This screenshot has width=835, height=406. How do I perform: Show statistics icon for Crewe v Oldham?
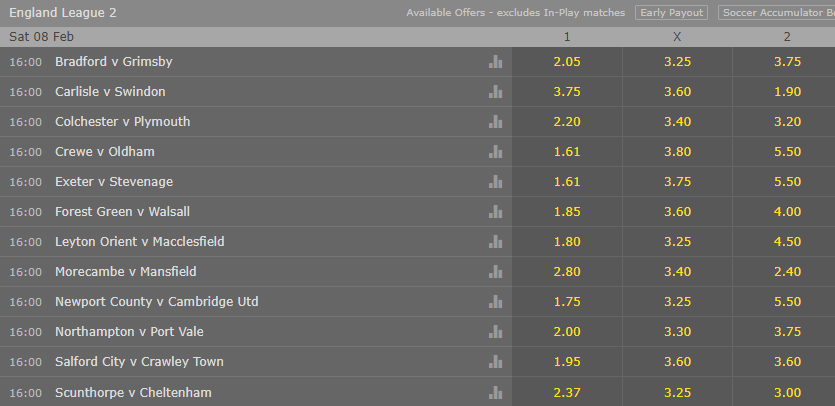[495, 152]
